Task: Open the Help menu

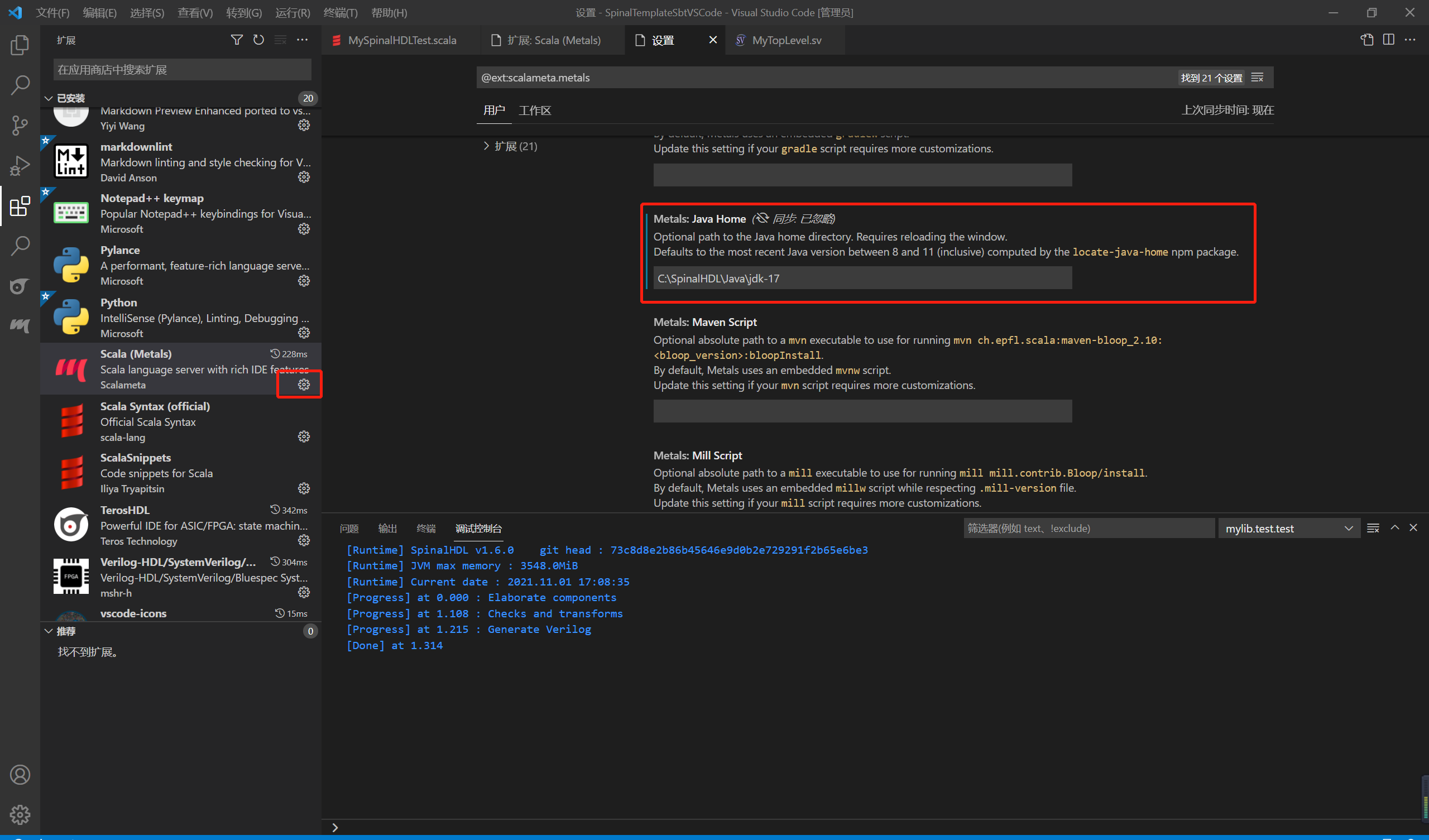Action: pyautogui.click(x=389, y=12)
